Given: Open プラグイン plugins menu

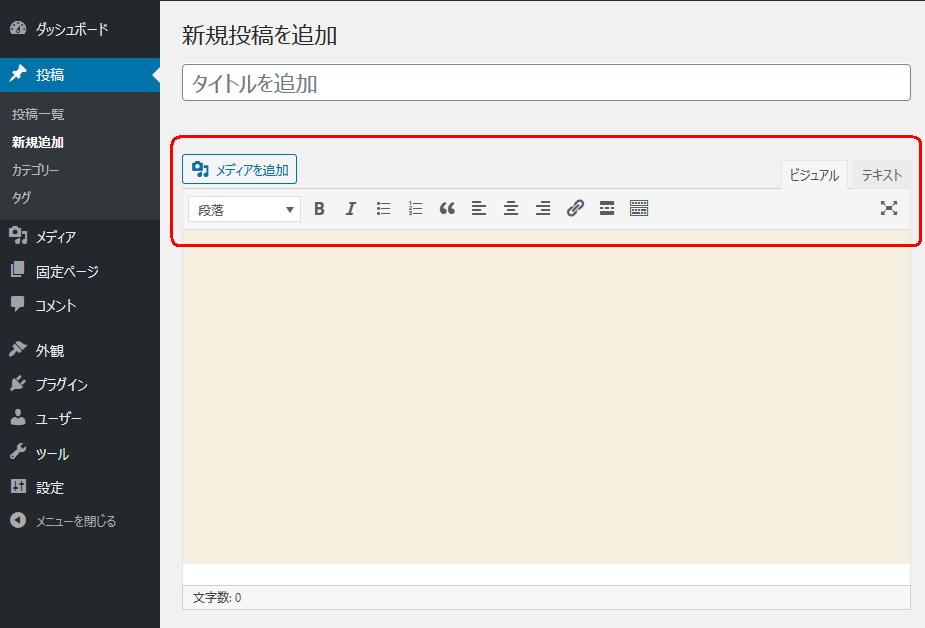Looking at the screenshot, I should (80, 384).
